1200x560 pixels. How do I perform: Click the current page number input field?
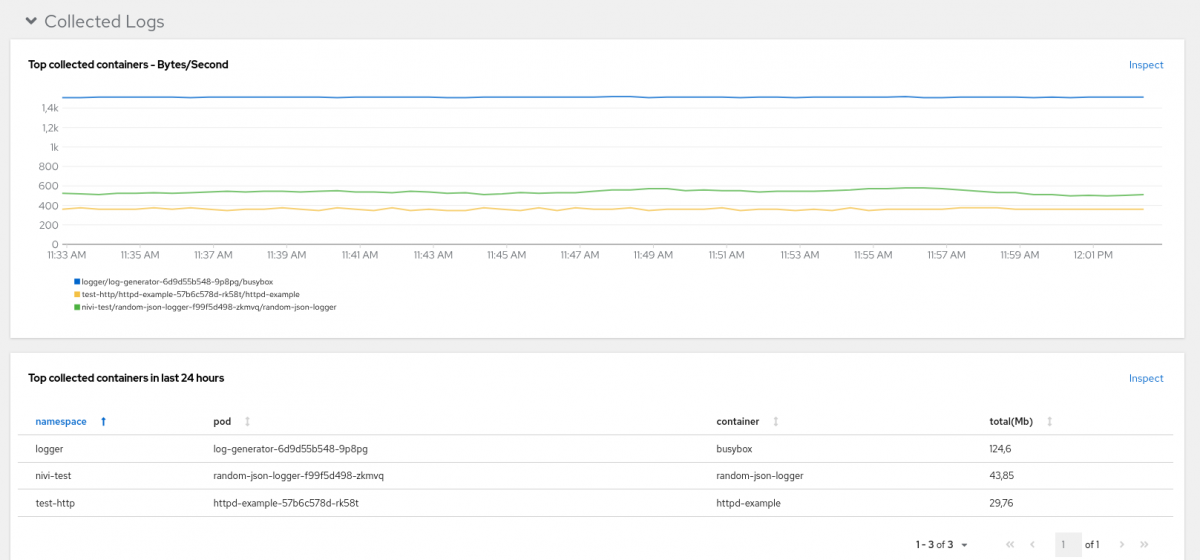point(1067,545)
